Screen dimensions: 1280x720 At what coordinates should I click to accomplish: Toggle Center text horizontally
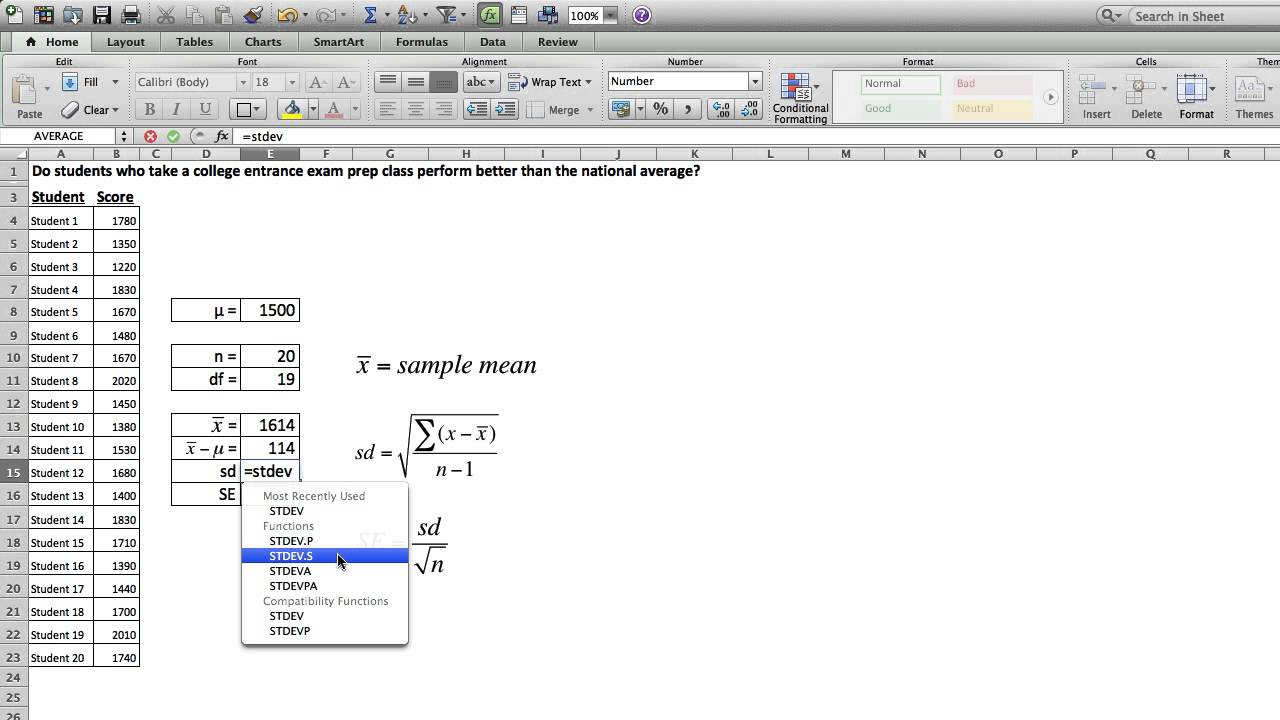pyautogui.click(x=415, y=109)
